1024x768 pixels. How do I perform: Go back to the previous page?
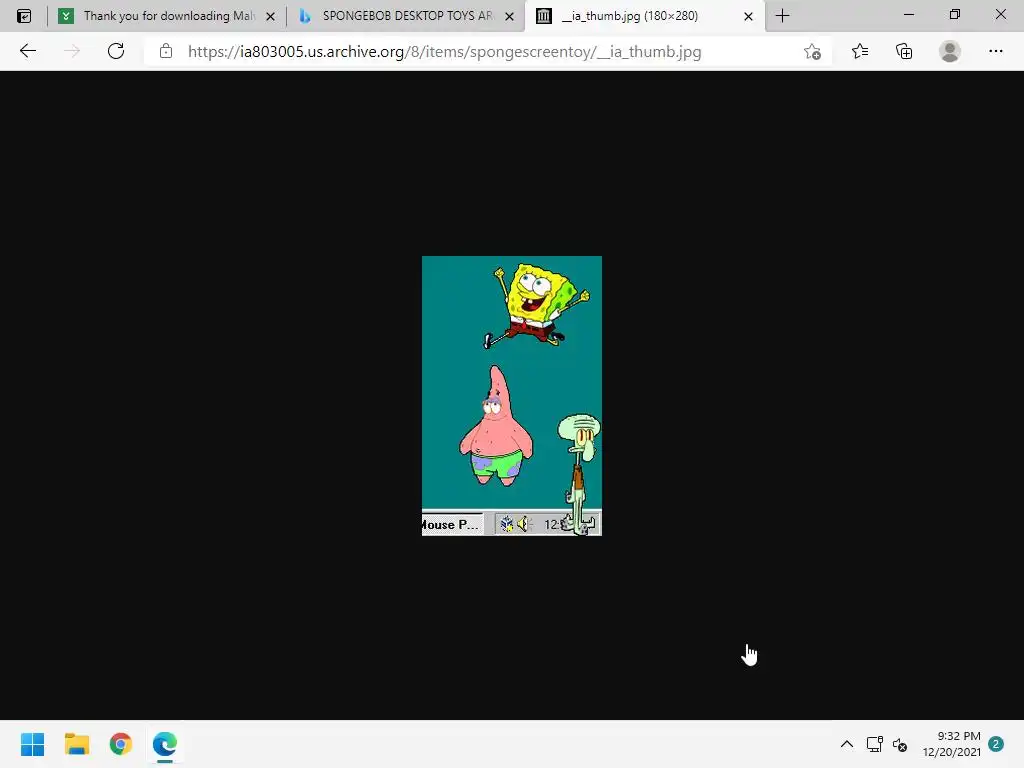(27, 51)
